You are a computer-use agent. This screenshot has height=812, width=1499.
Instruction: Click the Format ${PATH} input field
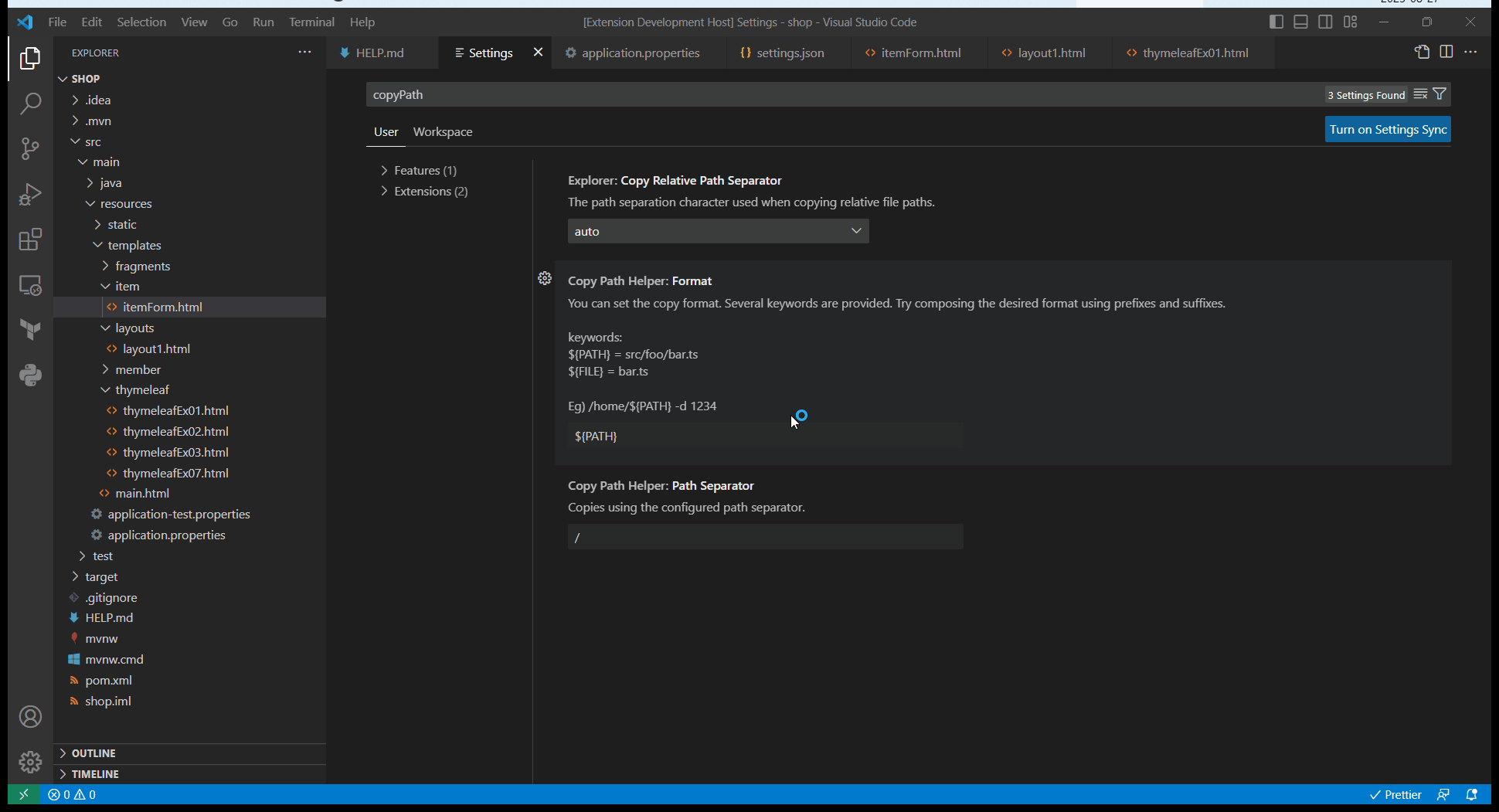point(765,436)
